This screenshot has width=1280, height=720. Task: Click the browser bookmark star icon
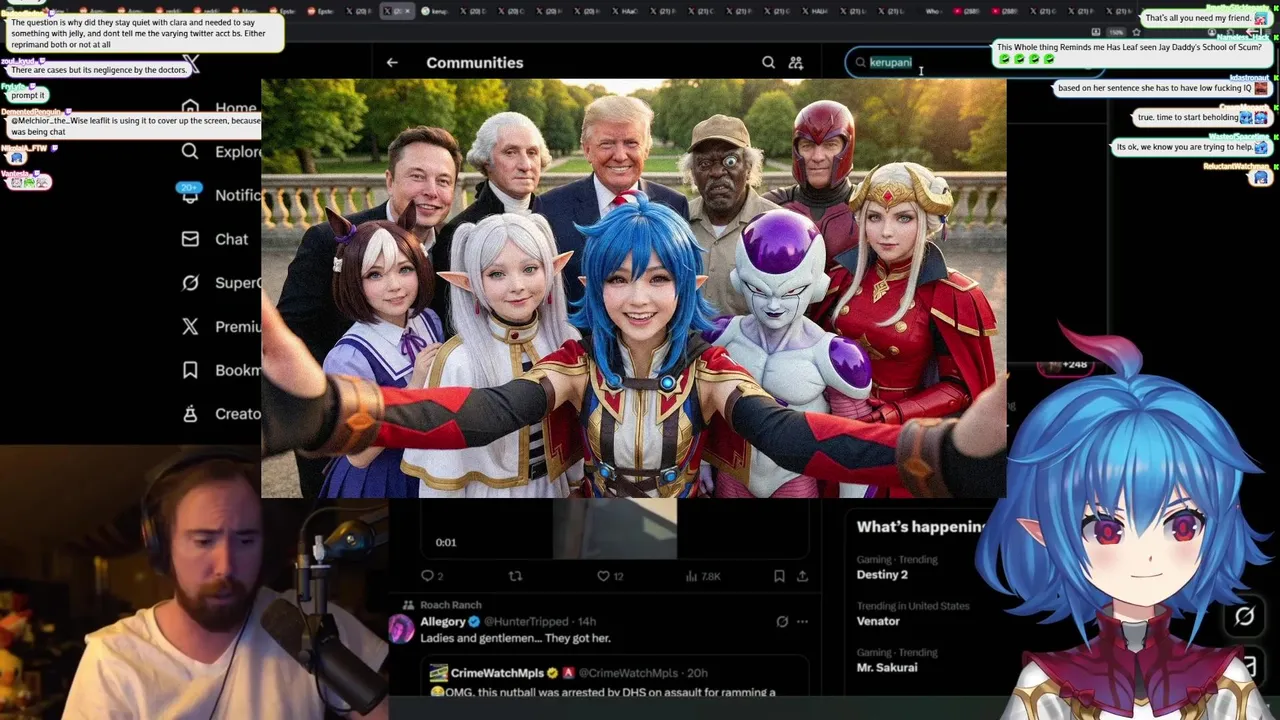point(1136,32)
